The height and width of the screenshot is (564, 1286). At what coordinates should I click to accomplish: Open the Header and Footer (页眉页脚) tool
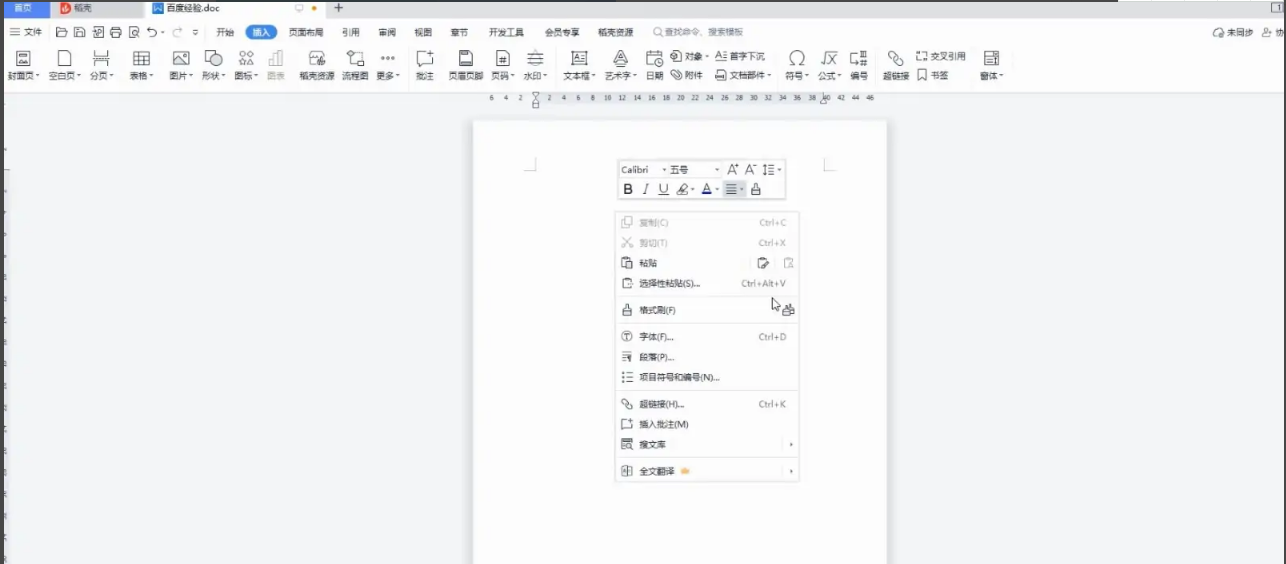(x=465, y=64)
